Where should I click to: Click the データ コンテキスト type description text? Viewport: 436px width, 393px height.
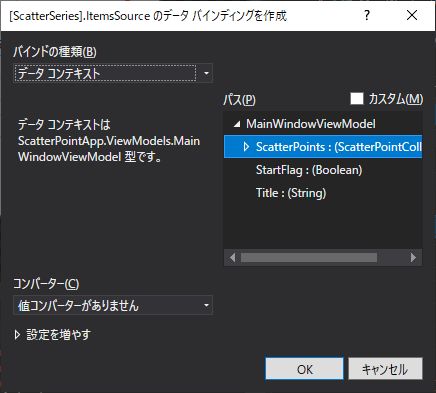(109, 141)
